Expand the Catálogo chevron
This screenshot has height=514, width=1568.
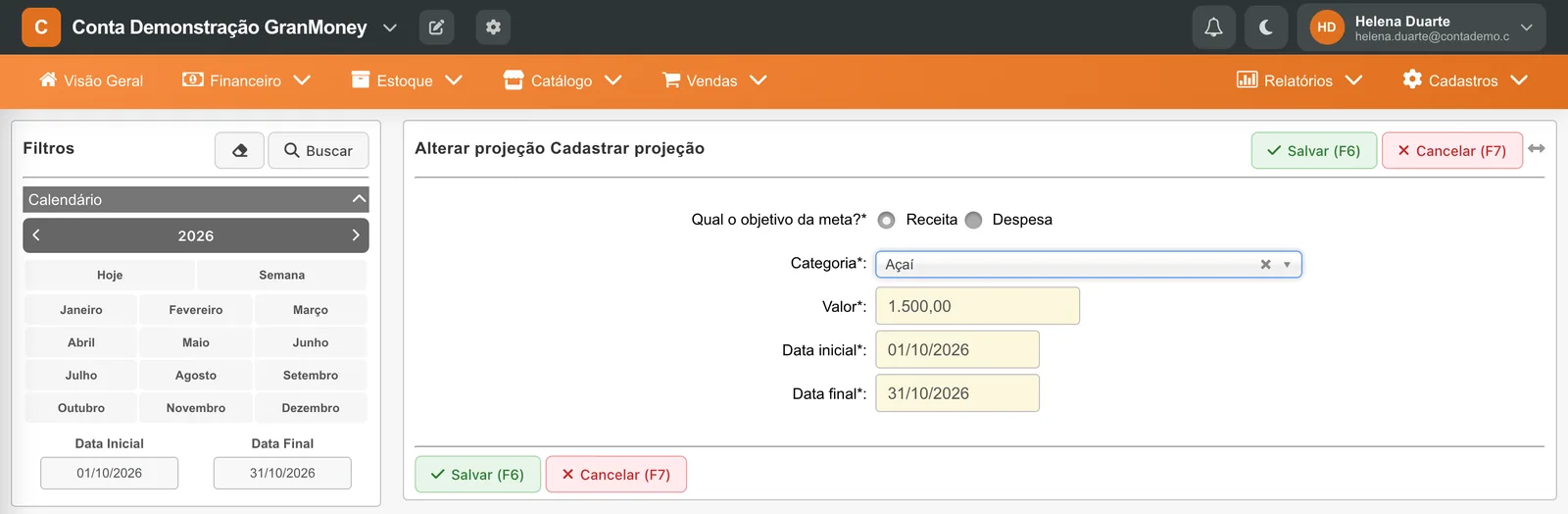pos(612,80)
